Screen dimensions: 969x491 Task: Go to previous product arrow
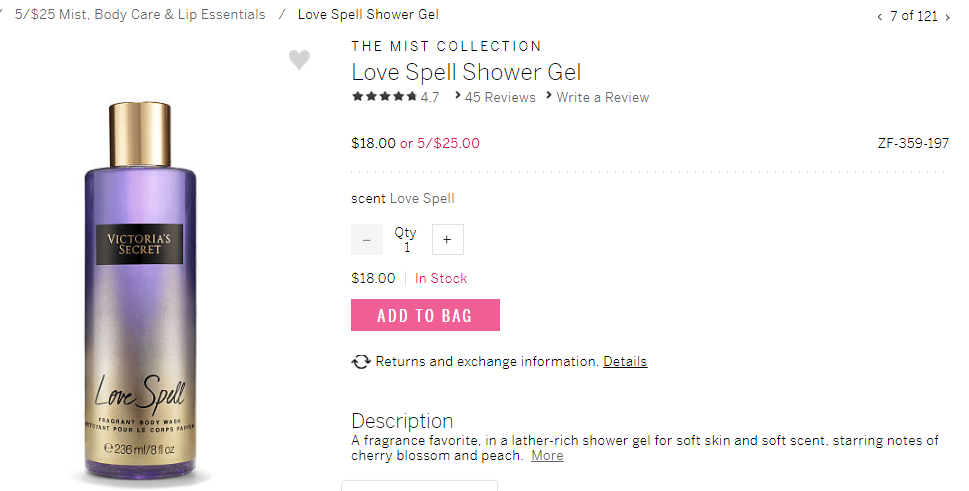[880, 17]
